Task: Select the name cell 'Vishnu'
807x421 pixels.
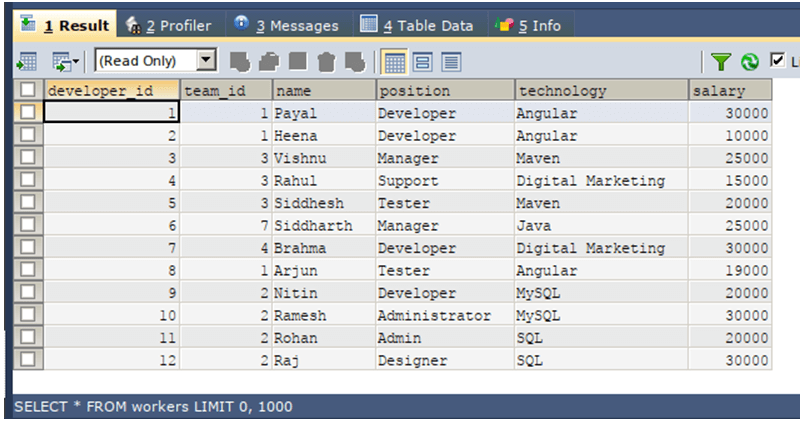Action: pyautogui.click(x=324, y=157)
